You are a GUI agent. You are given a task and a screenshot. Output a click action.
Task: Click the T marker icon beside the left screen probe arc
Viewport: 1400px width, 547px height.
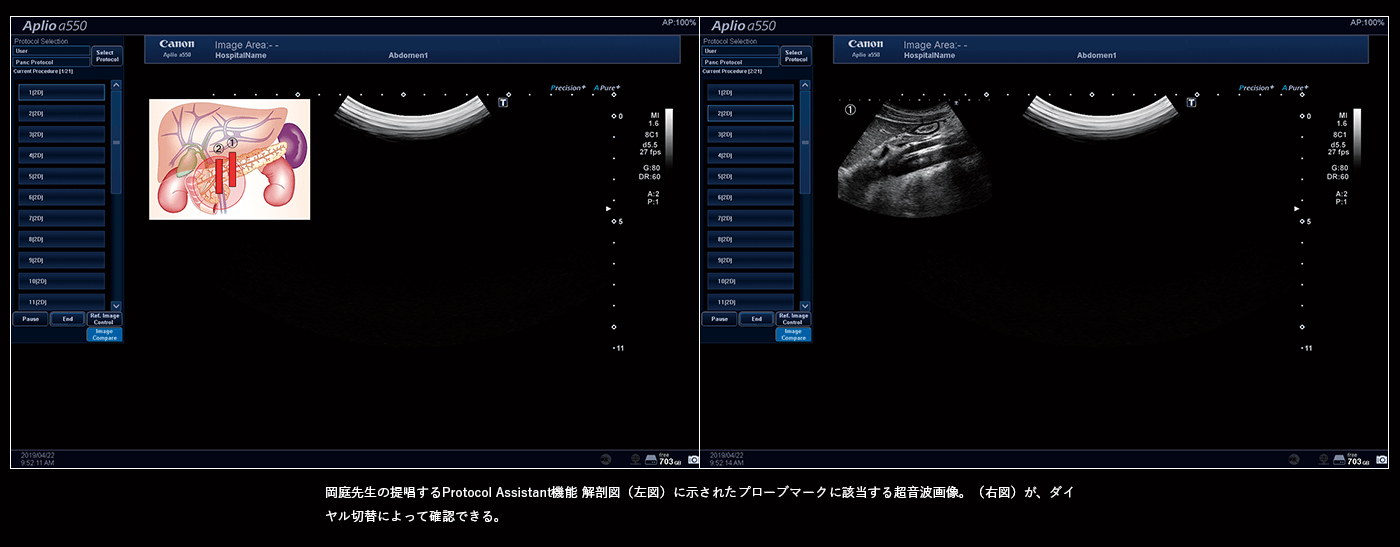tap(505, 102)
